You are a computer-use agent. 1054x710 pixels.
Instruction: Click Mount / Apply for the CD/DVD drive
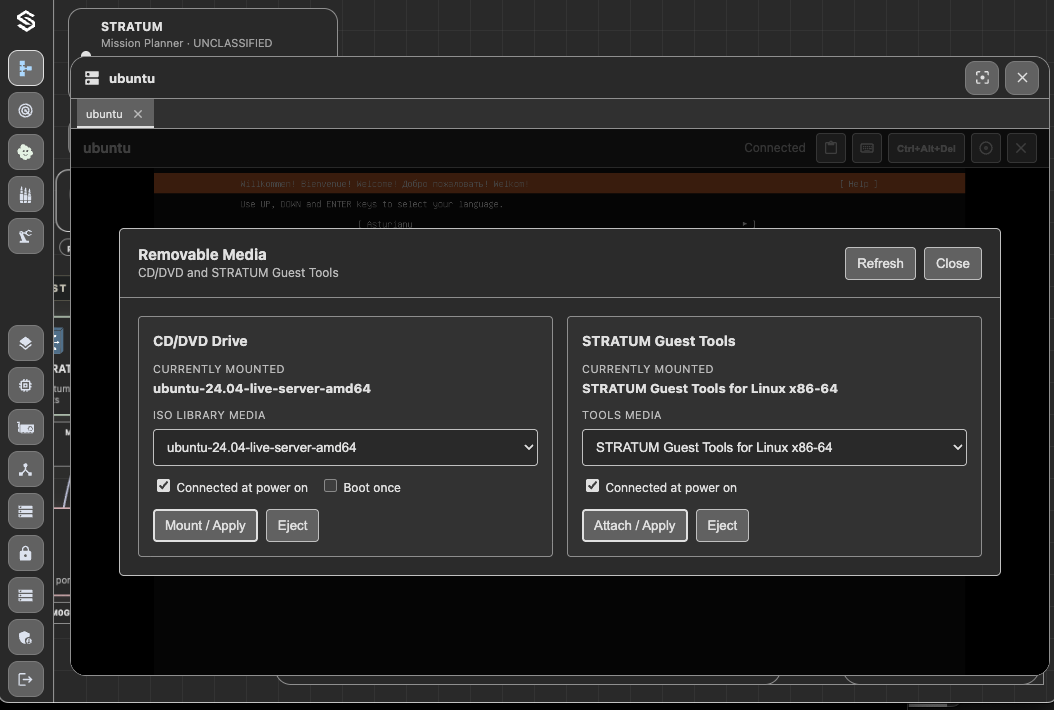[x=205, y=525]
